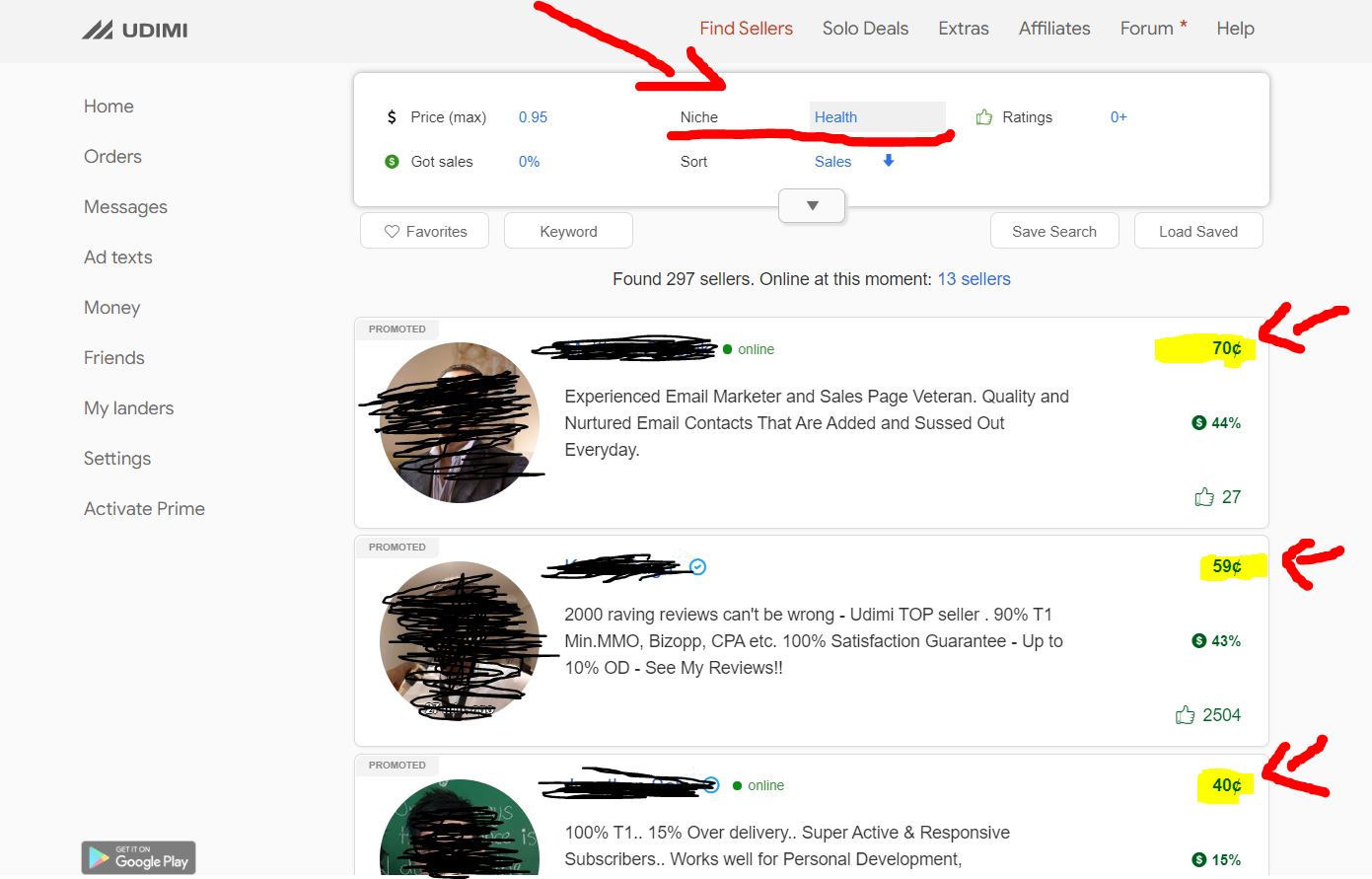Click the 2504 ratings count
The height and width of the screenshot is (879, 1372).
[1221, 715]
